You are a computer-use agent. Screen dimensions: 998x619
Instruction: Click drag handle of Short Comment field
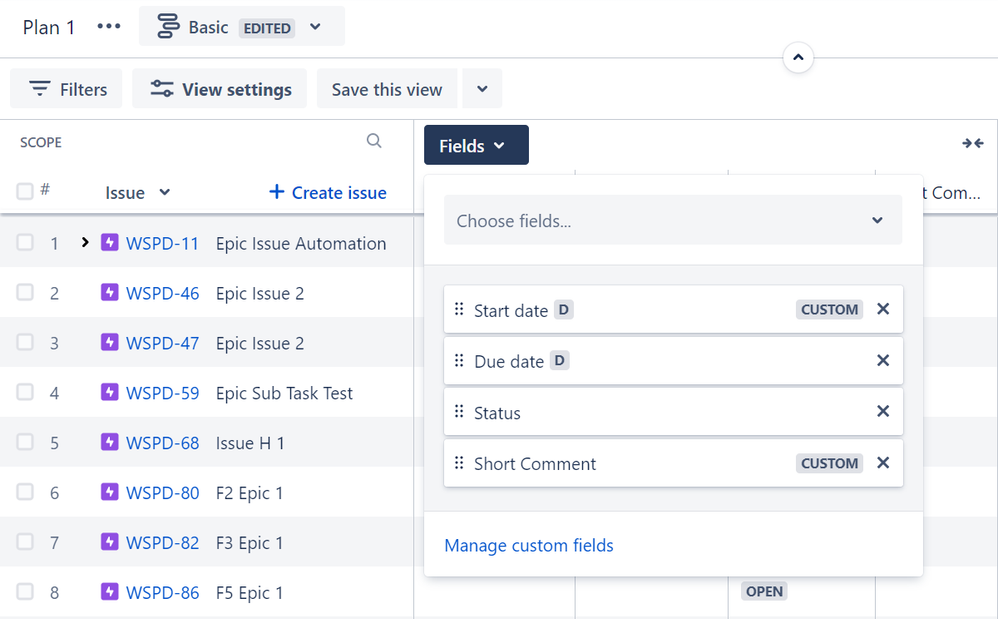click(x=459, y=463)
